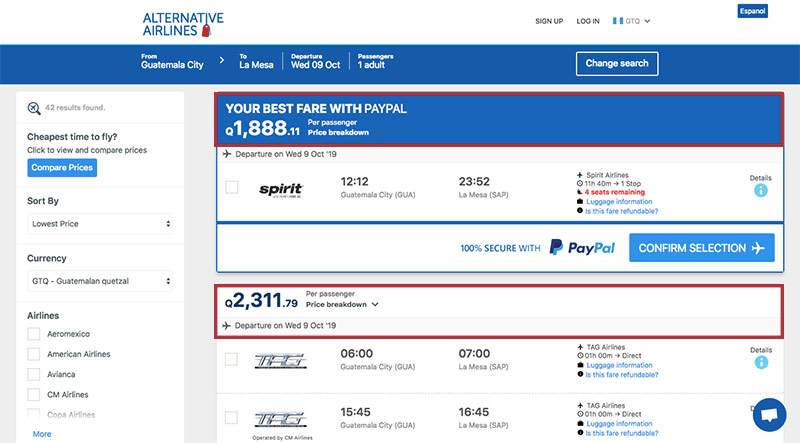
Task: Open Details info icon for TAG 06:00 flight
Action: [761, 362]
